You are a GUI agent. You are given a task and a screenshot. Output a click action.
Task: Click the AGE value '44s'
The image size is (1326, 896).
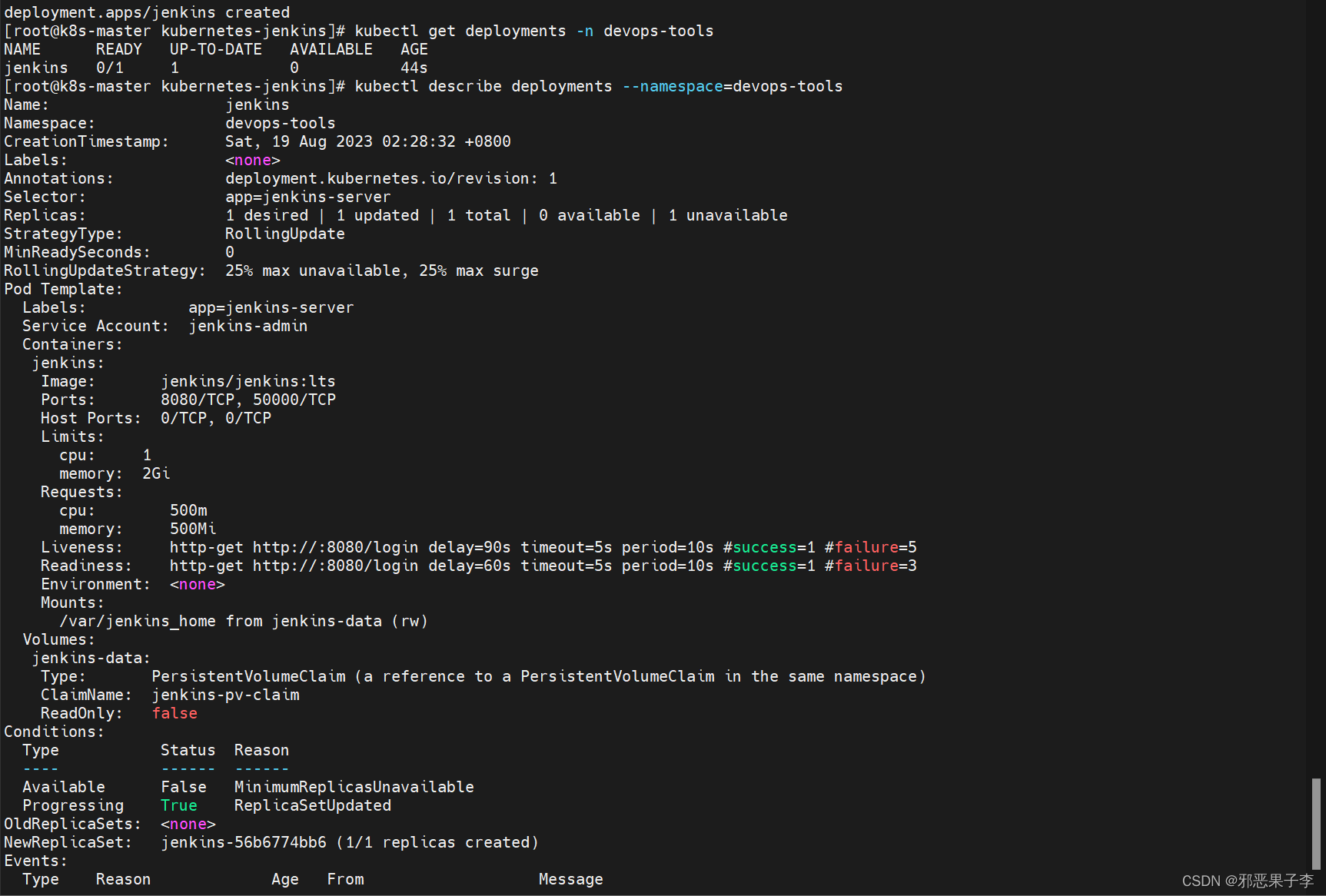414,68
